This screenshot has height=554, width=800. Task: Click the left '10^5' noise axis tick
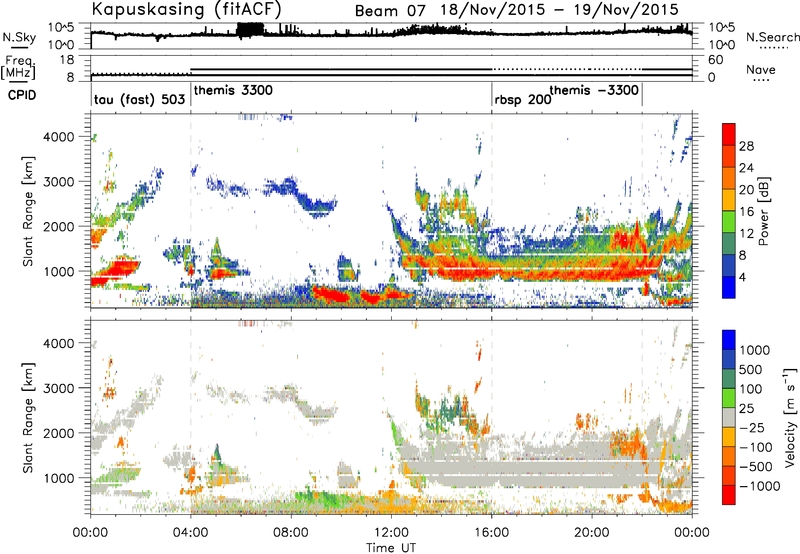61,28
